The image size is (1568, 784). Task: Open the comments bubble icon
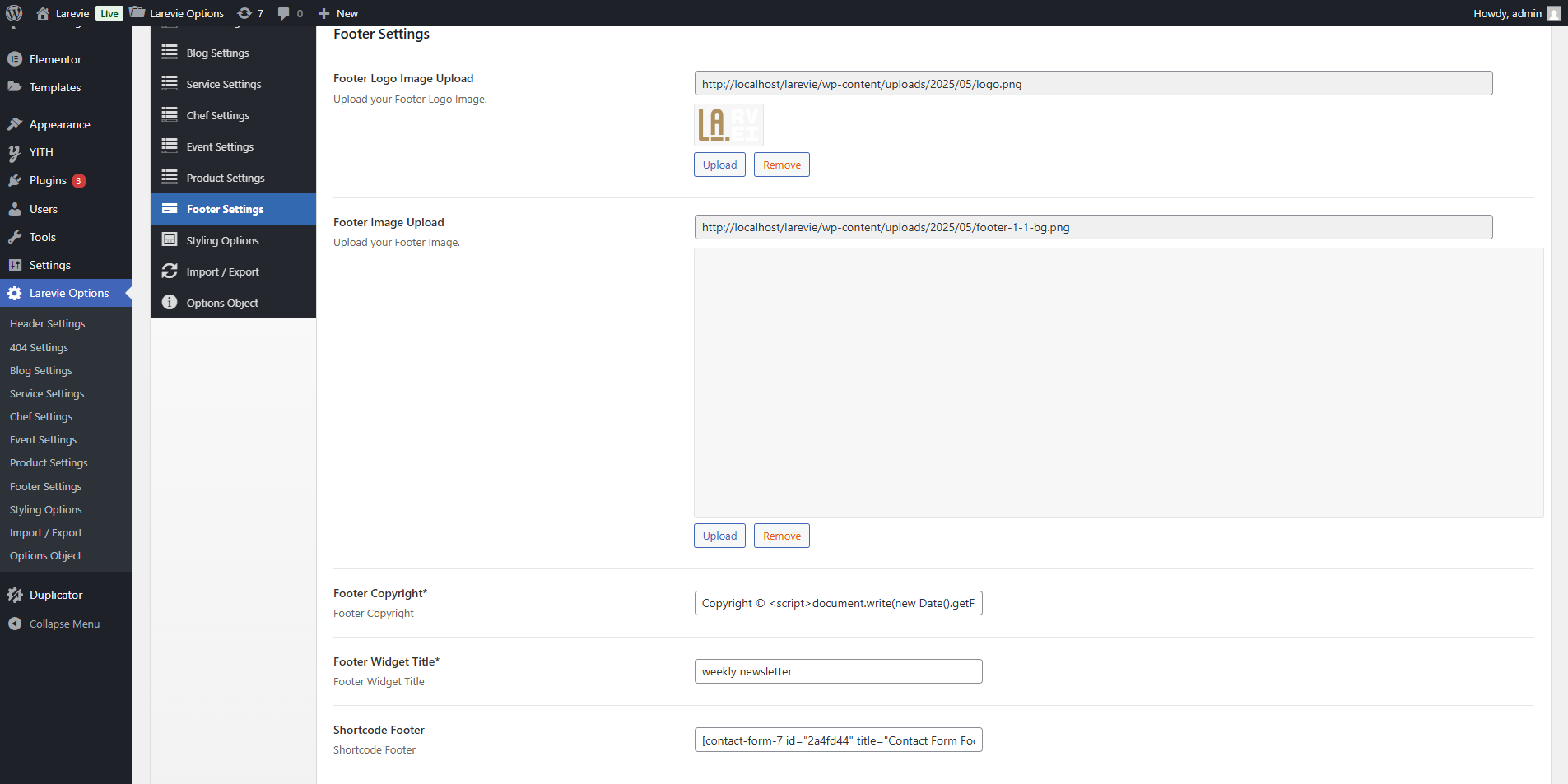[283, 13]
